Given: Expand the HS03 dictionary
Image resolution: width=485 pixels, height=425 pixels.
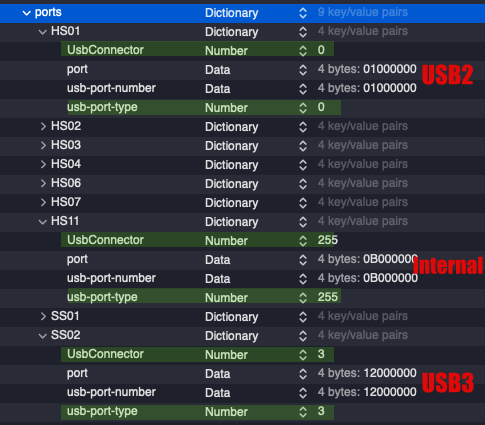Looking at the screenshot, I should coord(43,145).
